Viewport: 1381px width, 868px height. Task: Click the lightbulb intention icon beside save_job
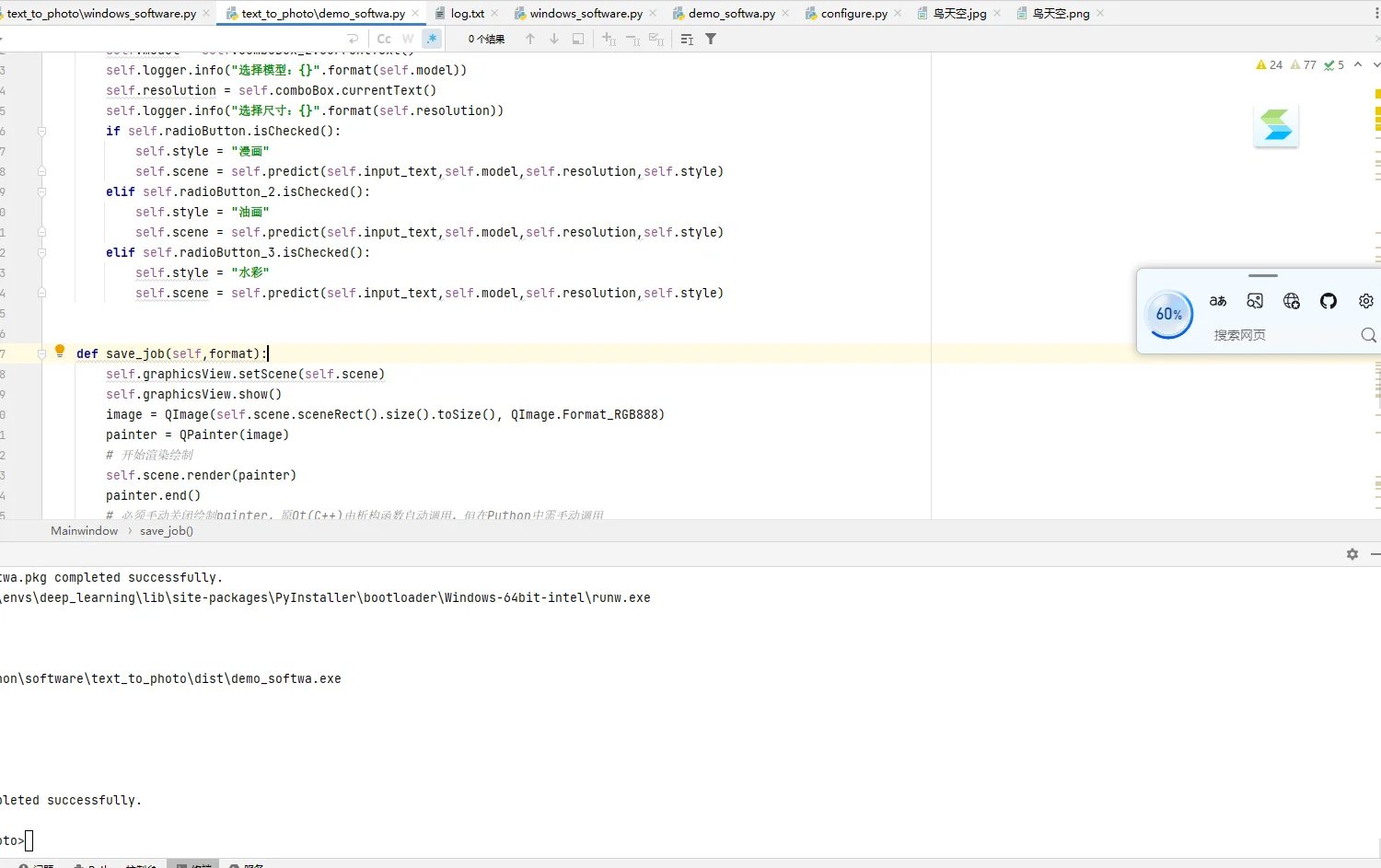point(60,351)
